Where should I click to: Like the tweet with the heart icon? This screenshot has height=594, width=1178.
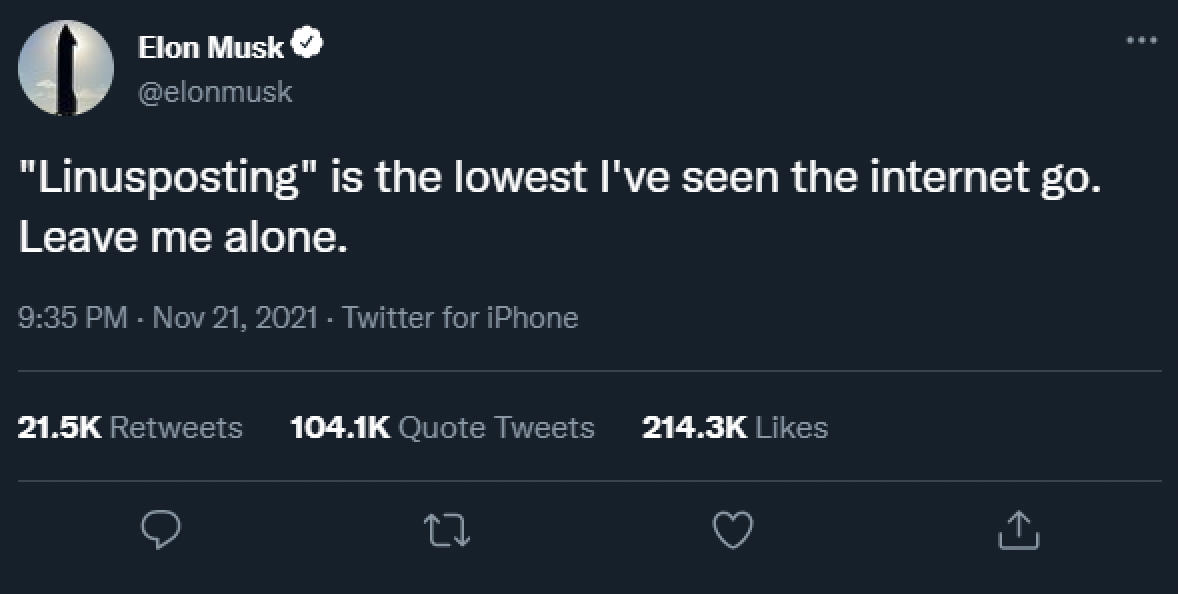(x=736, y=531)
